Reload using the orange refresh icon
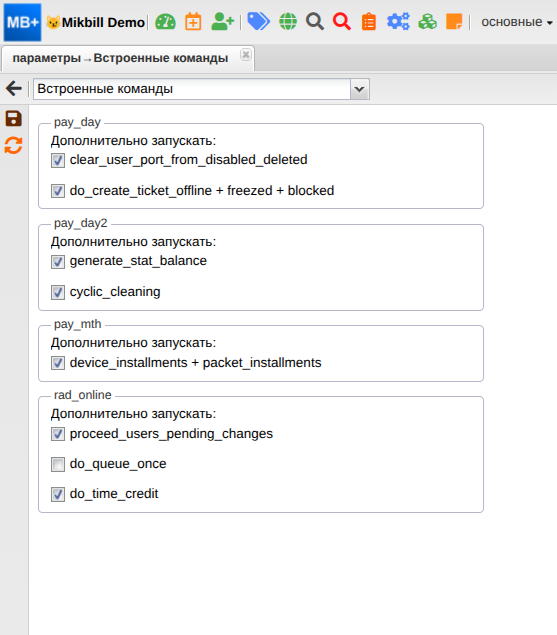The height and width of the screenshot is (635, 557). (x=13, y=145)
